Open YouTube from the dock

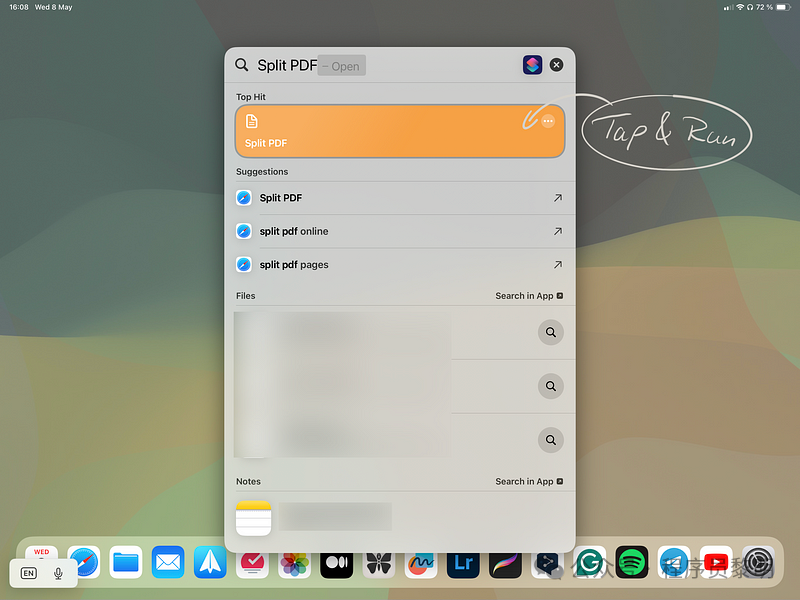[716, 562]
